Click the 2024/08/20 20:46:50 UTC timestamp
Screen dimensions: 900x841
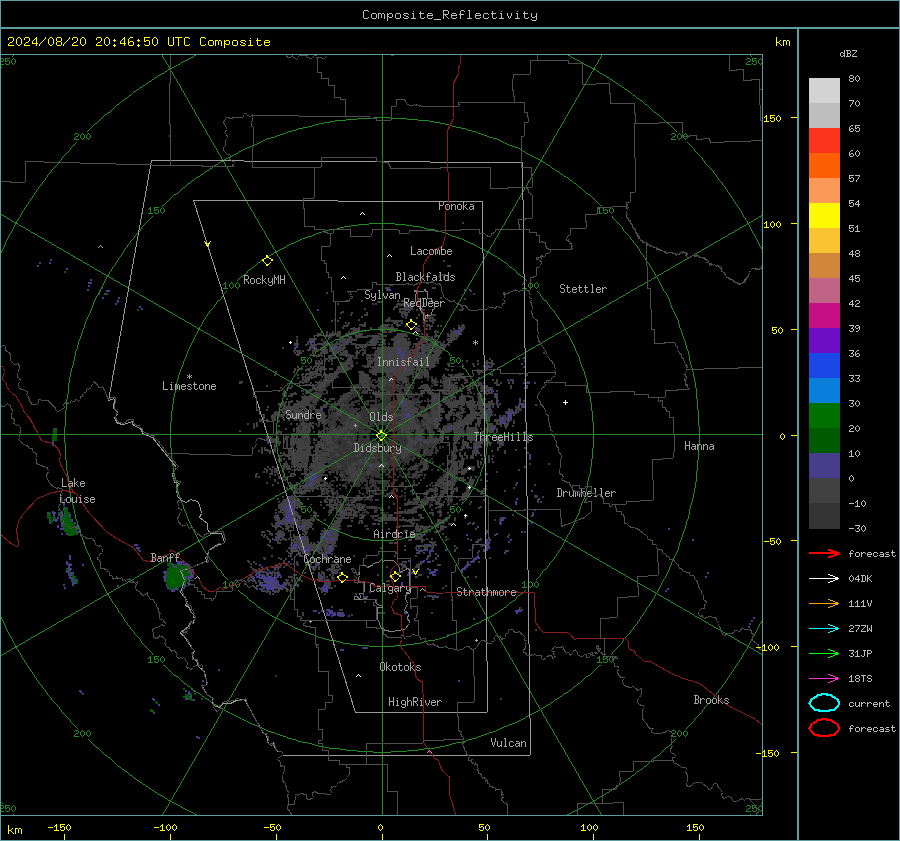(x=138, y=42)
